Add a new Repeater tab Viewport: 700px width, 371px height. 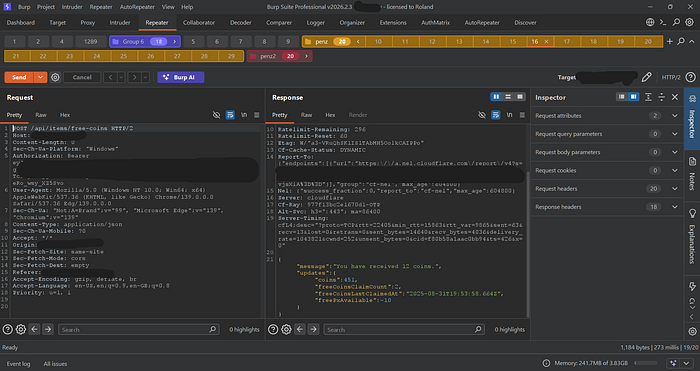(669, 42)
